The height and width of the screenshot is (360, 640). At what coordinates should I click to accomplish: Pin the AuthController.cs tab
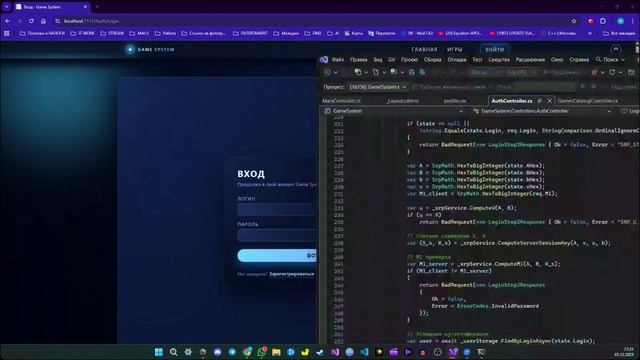coord(540,100)
